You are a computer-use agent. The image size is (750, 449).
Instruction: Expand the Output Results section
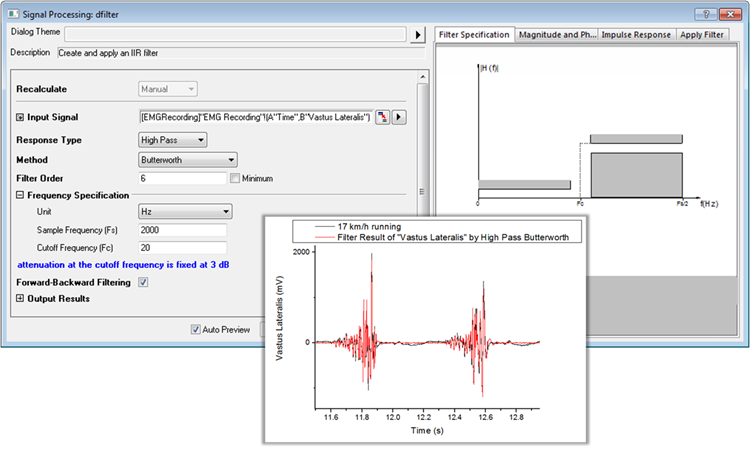[20, 298]
